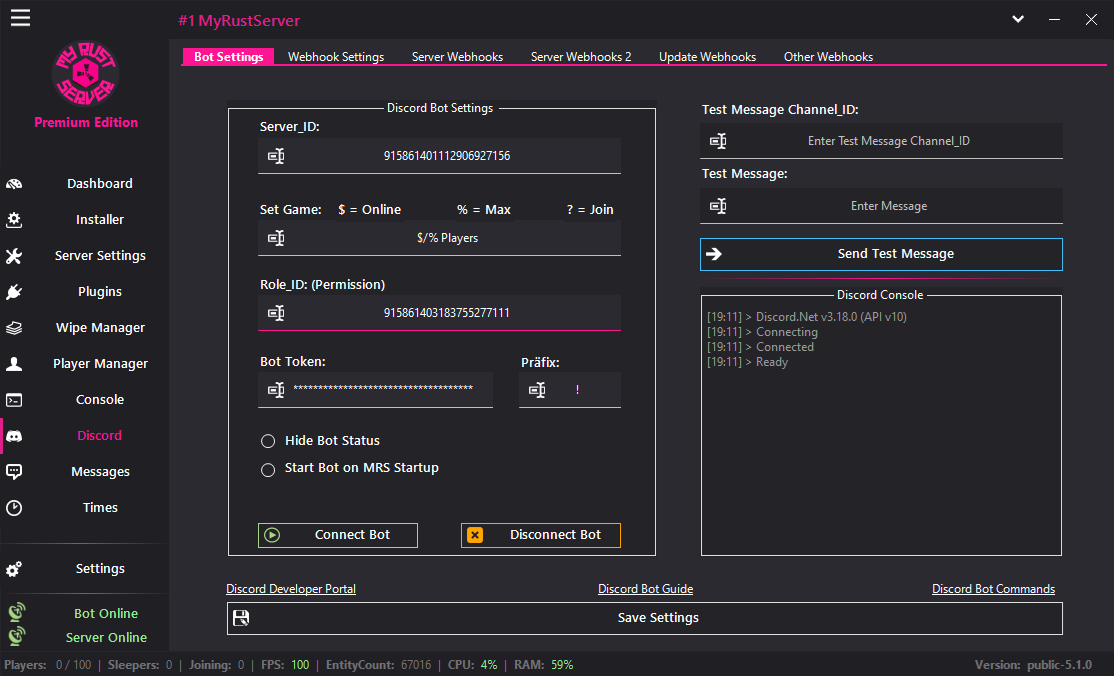This screenshot has width=1114, height=676.
Task: Click the Connect Bot button
Action: 337,535
